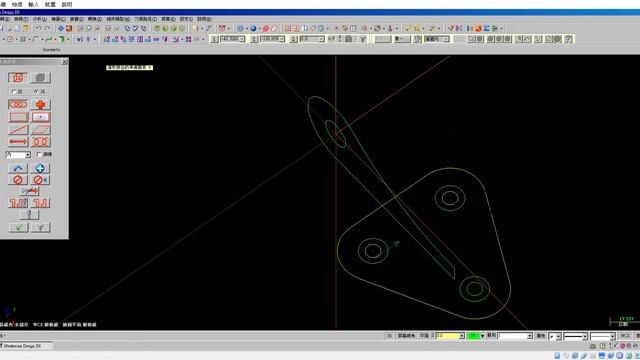Open the Y coordinate dropdown in the ribbon bar
The height and width of the screenshot is (360, 640).
(282, 39)
